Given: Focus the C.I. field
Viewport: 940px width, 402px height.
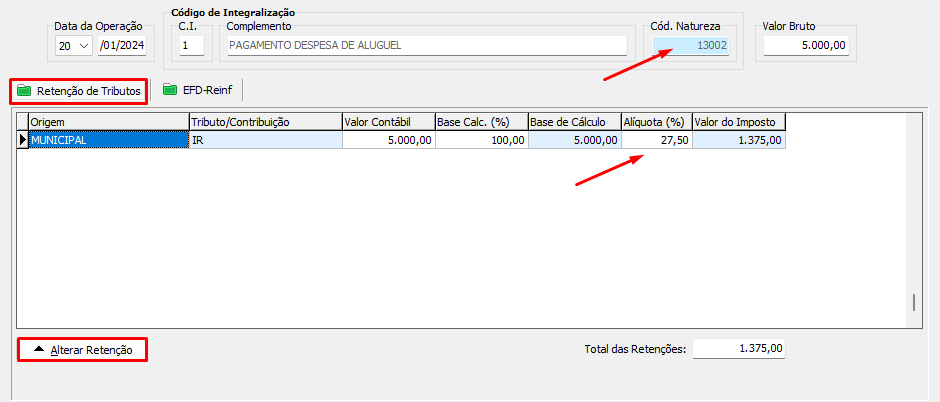Looking at the screenshot, I should [x=191, y=45].
